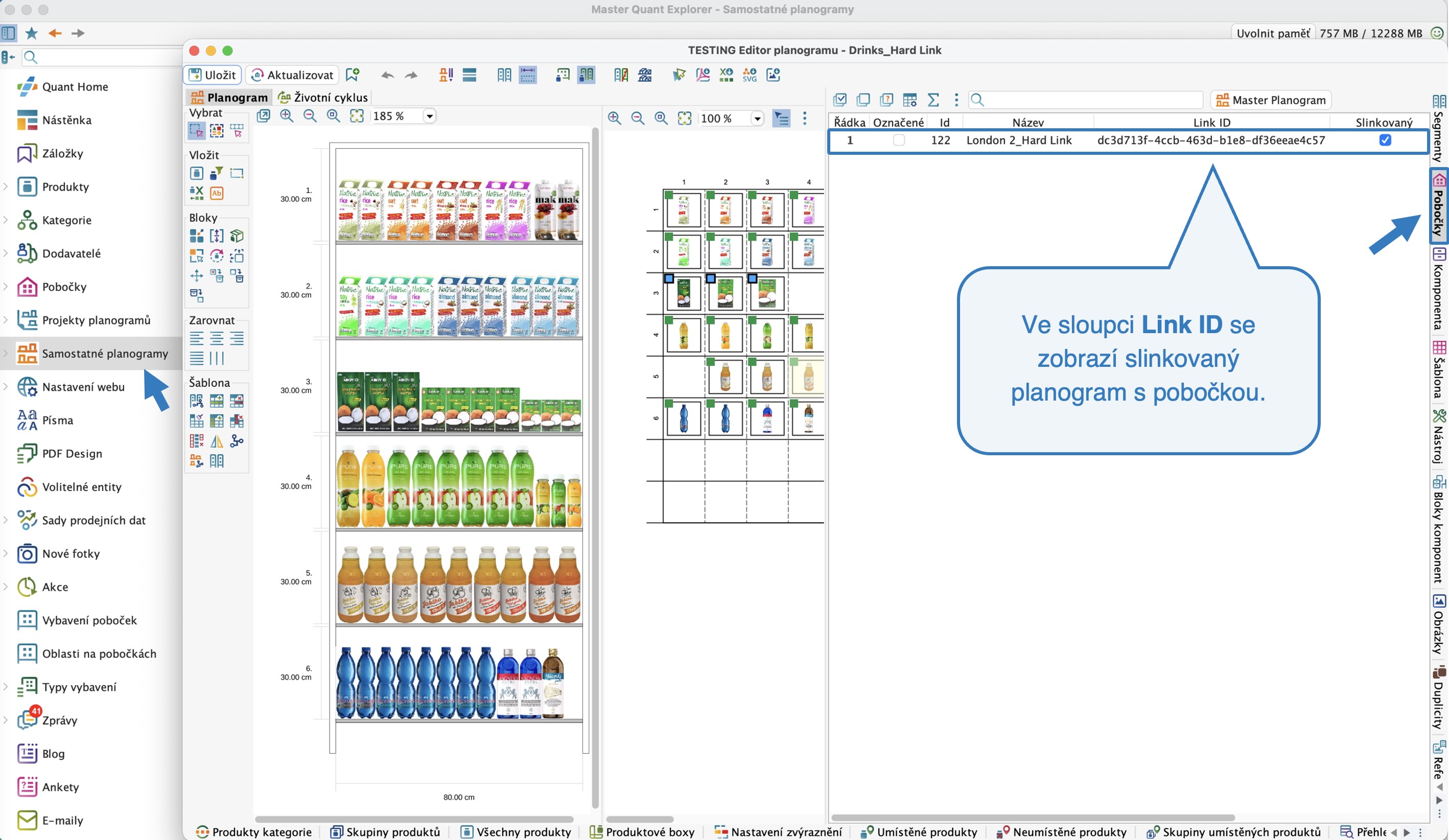Navigate back with the orange left arrow
This screenshot has width=1449, height=840.
click(55, 33)
